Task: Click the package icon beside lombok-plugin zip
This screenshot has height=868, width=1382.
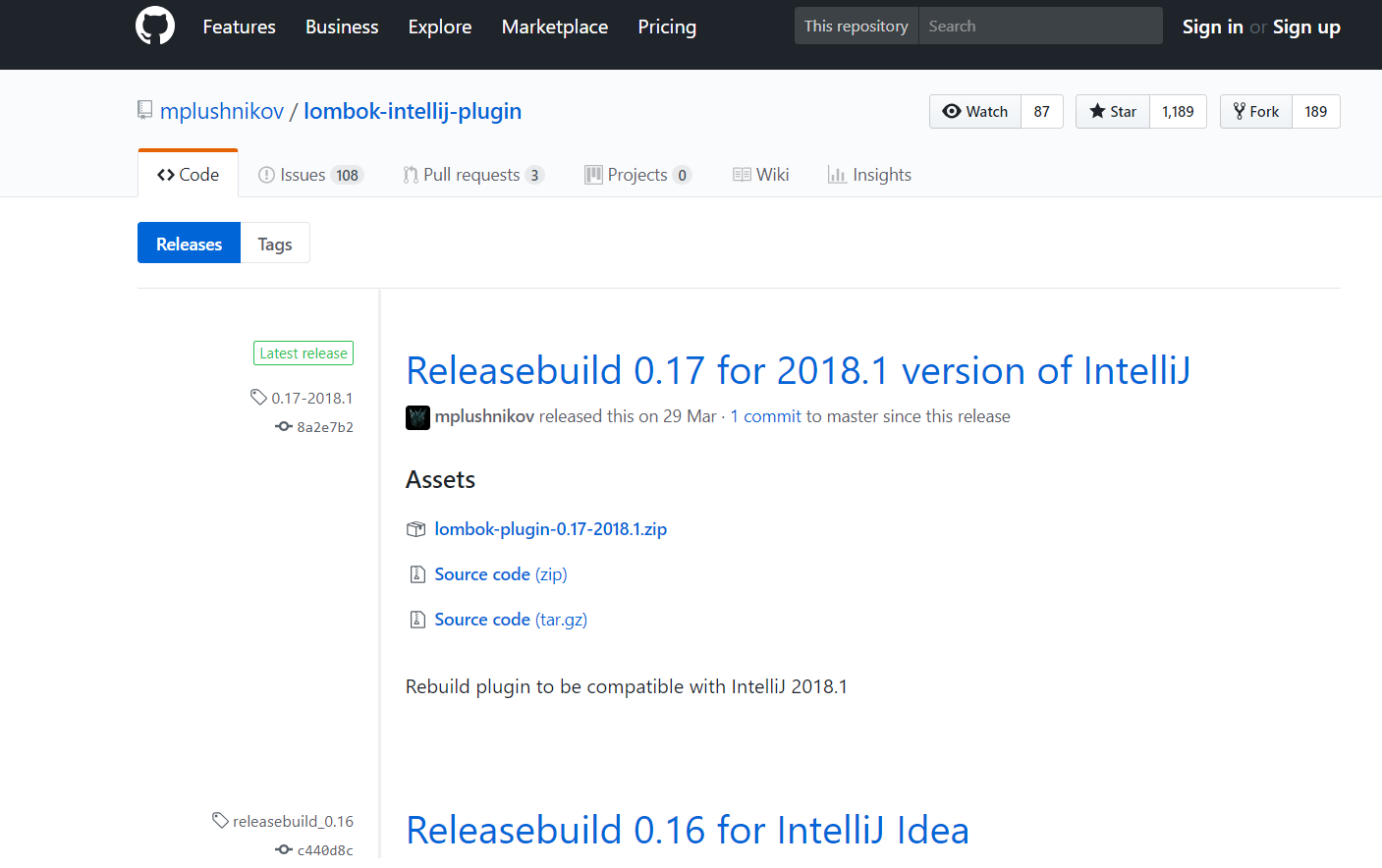Action: [x=416, y=529]
